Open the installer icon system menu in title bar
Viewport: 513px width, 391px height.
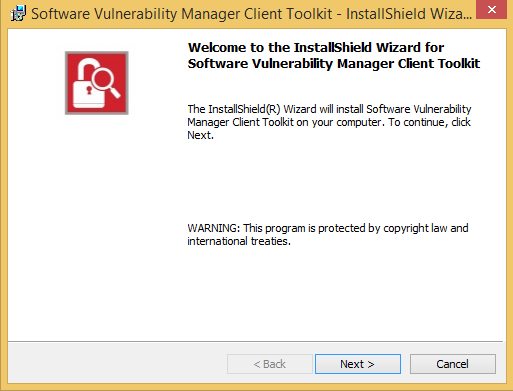click(x=18, y=13)
